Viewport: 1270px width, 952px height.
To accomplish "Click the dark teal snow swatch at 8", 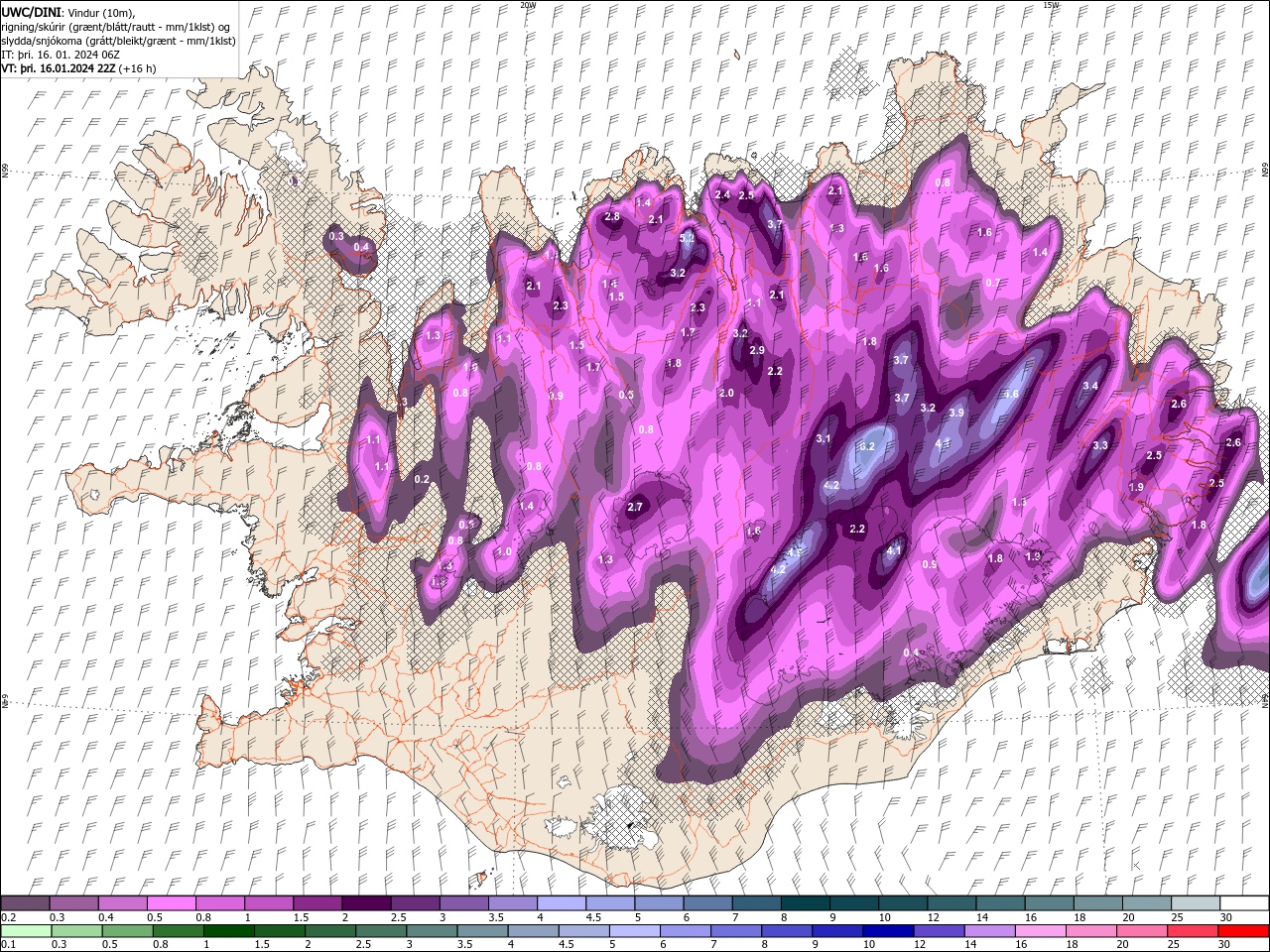I will pyautogui.click(x=805, y=903).
